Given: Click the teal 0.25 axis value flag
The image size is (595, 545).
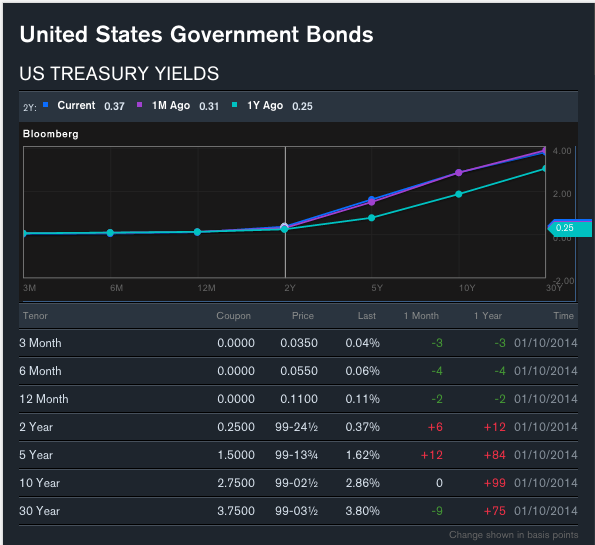Looking at the screenshot, I should pos(570,228).
